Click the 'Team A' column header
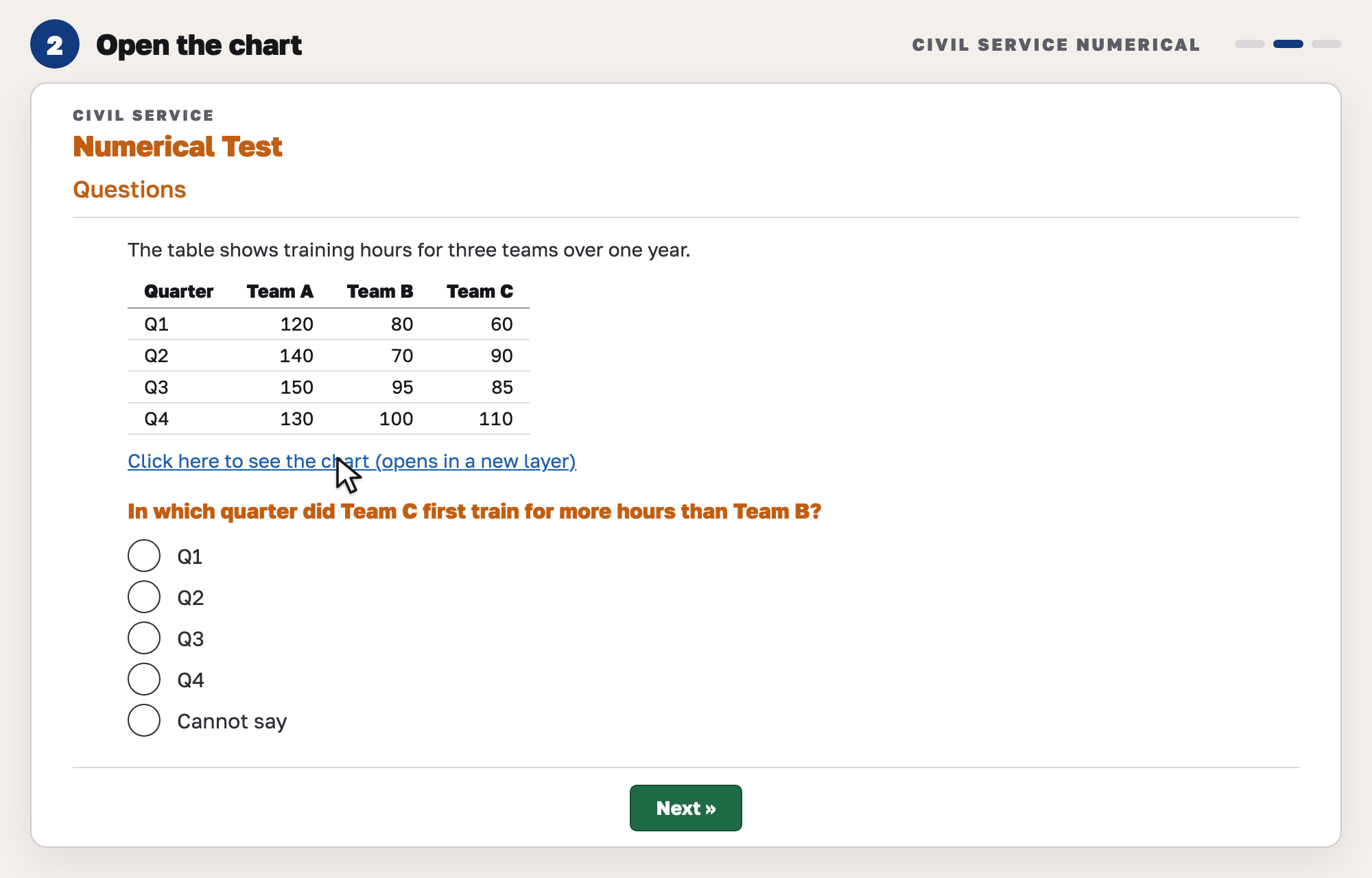Screen dimensions: 1372x878 (x=280, y=292)
